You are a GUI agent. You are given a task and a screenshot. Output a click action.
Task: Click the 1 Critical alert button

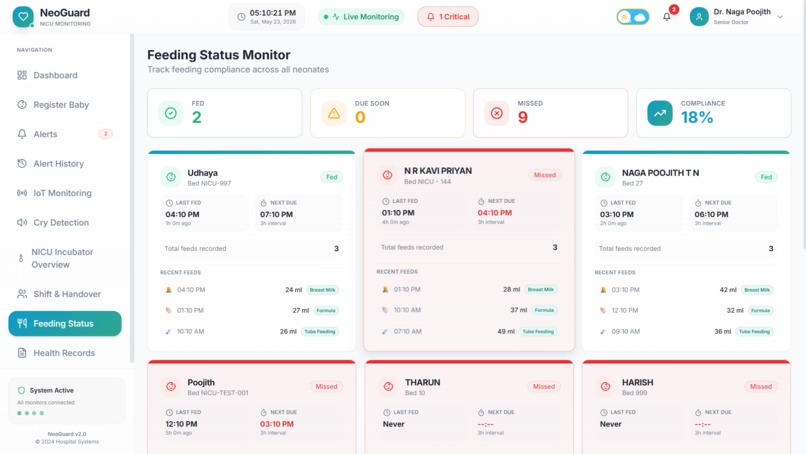(x=448, y=16)
